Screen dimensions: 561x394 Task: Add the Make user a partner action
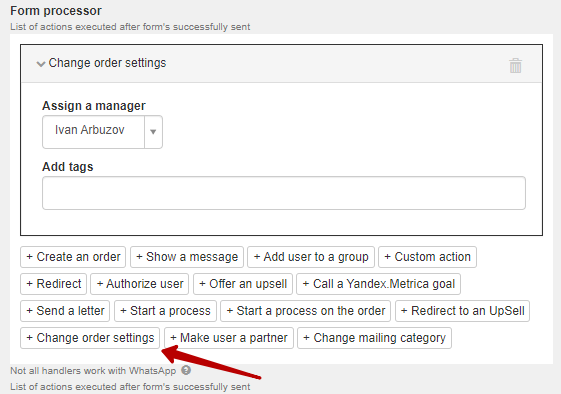point(229,338)
